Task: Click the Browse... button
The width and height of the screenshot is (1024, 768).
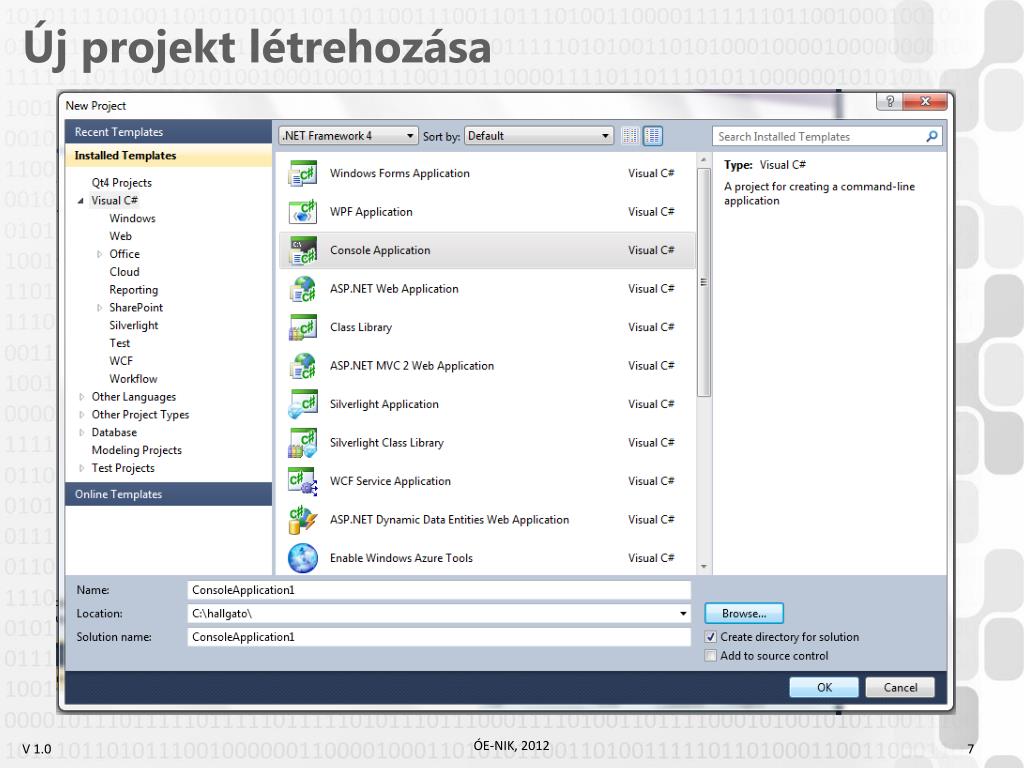Action: 744,614
